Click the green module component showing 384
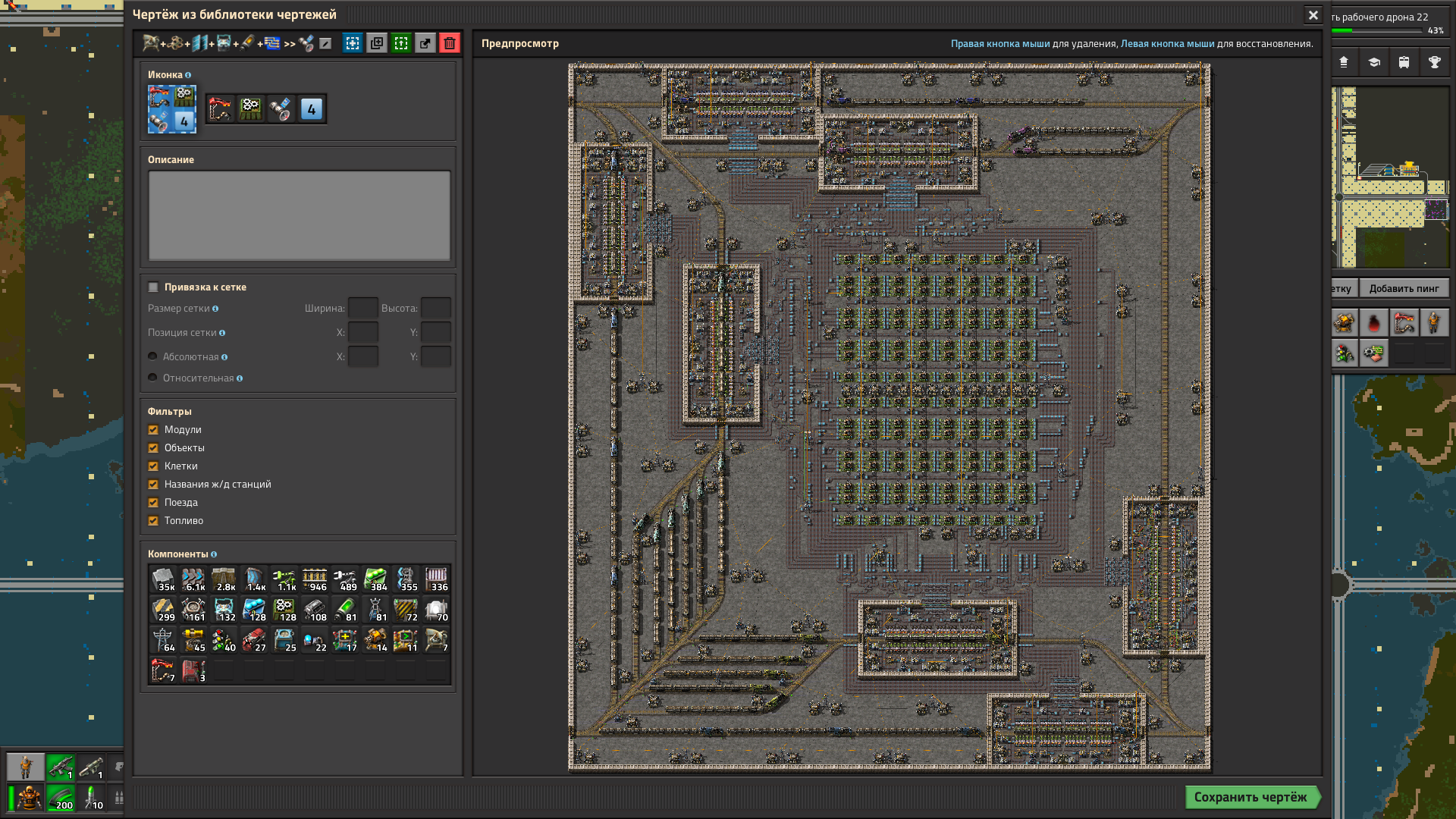 [x=375, y=579]
